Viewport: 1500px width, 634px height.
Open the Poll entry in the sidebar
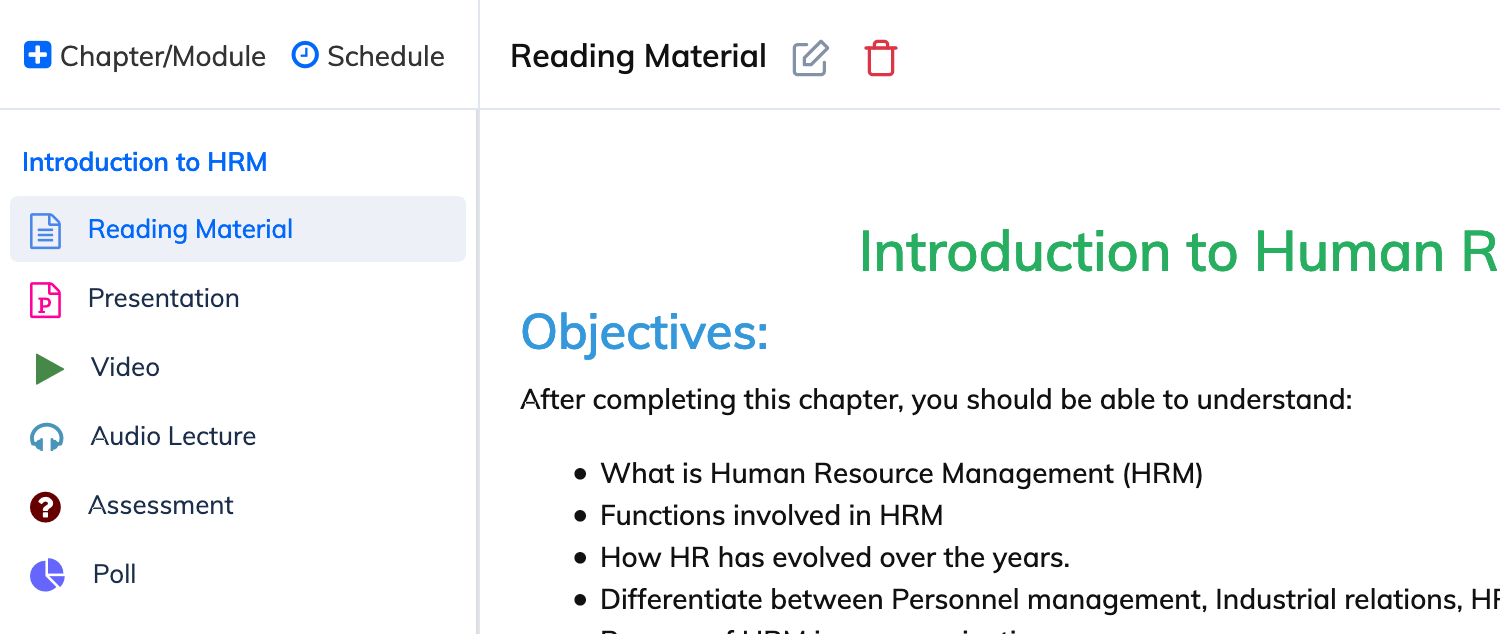pyautogui.click(x=238, y=574)
